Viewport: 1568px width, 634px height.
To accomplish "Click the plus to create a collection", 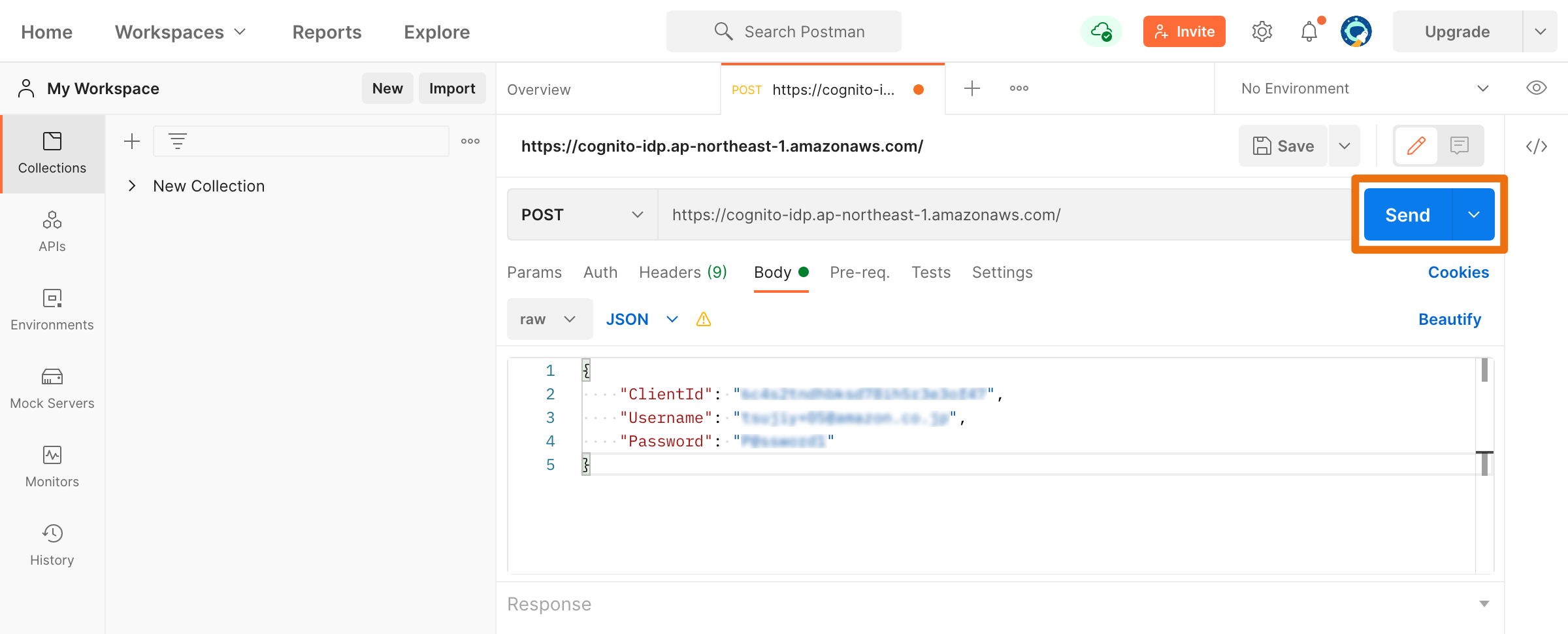I will click(x=132, y=141).
